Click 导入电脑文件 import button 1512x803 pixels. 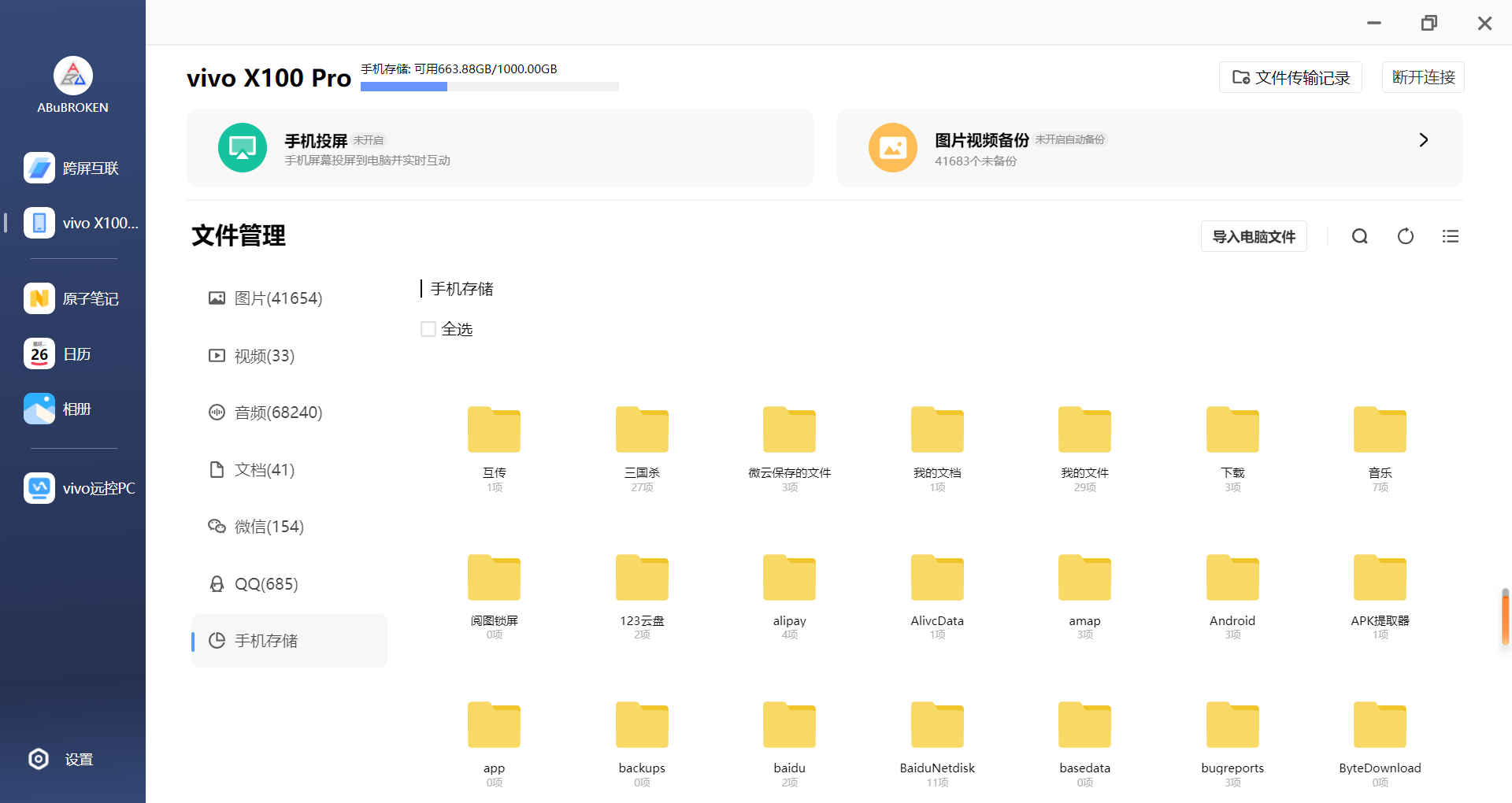[x=1254, y=236]
